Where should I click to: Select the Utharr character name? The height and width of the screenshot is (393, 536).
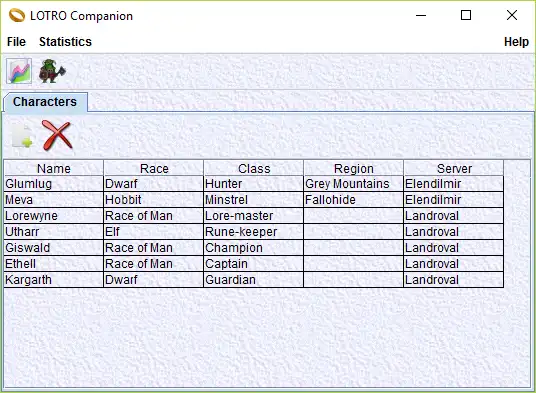coord(54,232)
